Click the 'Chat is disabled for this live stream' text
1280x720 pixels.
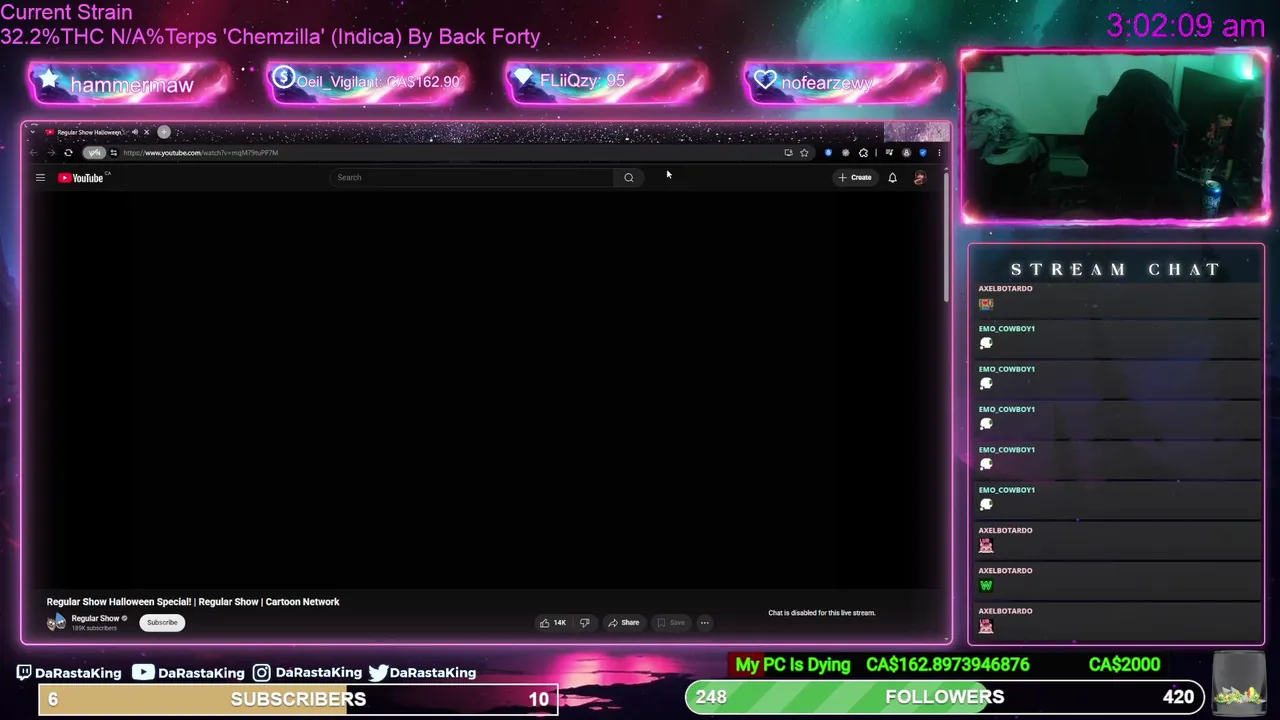pos(822,613)
